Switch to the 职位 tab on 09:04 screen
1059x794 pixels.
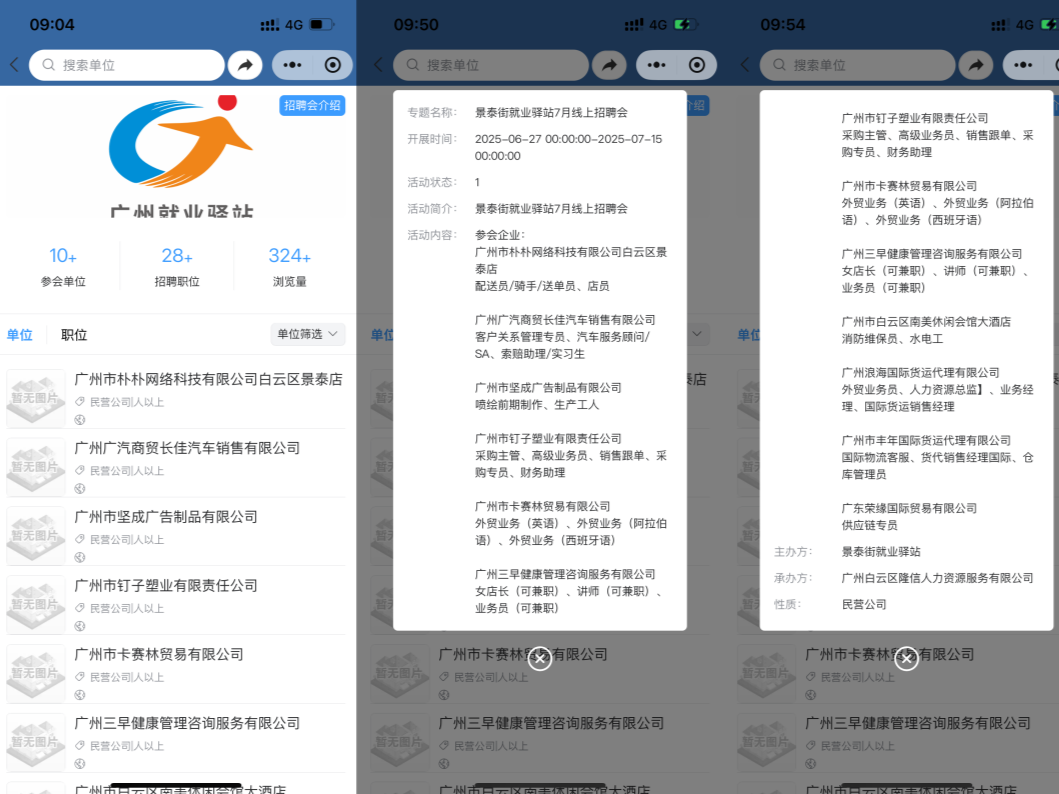click(x=74, y=335)
